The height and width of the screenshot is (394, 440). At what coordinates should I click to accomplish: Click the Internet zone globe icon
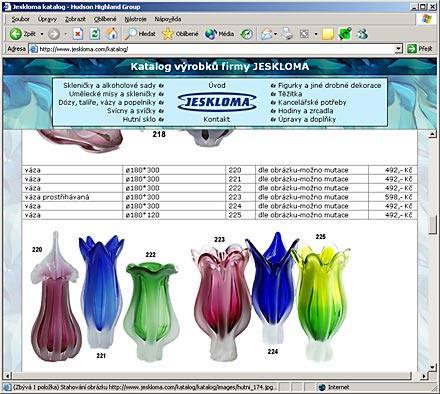(x=322, y=387)
